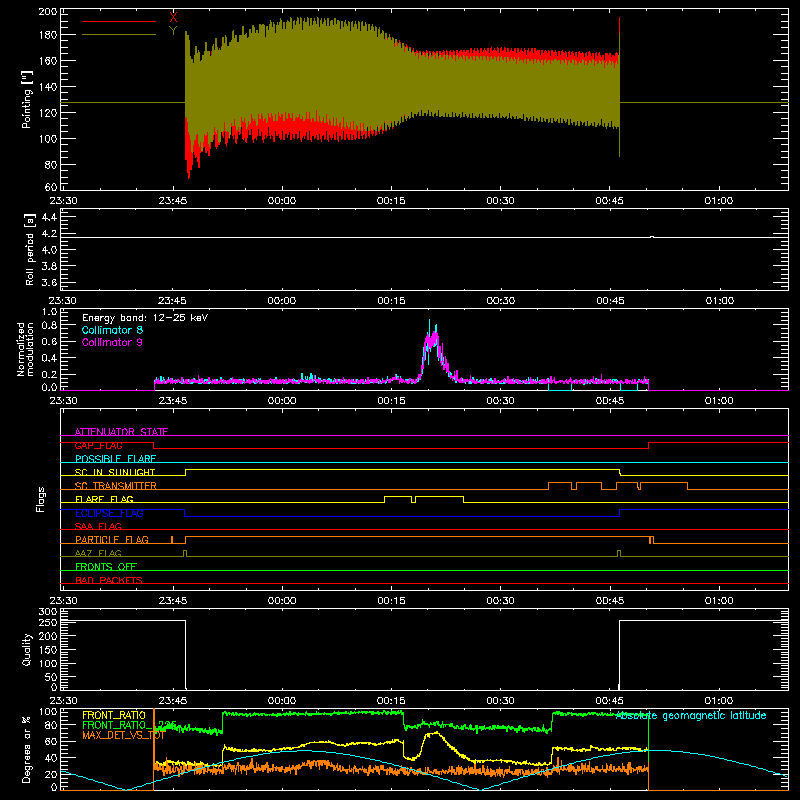Click the red X legend label

173,18
